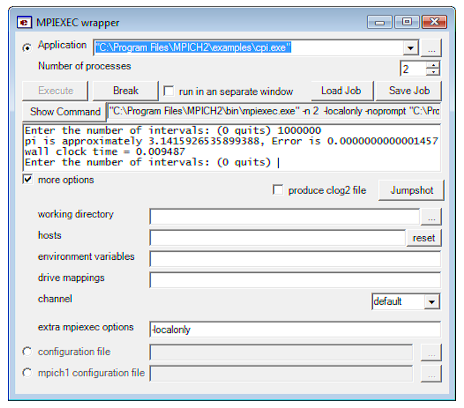Browse for working directory with ellipsis button

tap(431, 217)
